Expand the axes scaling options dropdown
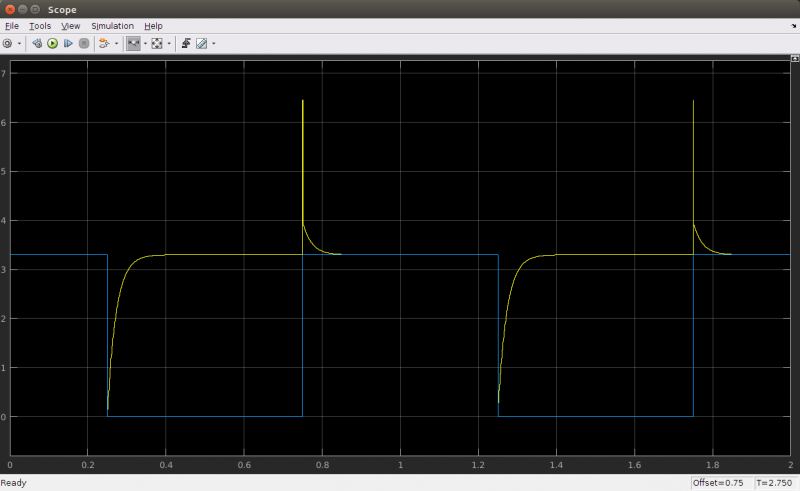Screen dimensions: 800x491 169,44
